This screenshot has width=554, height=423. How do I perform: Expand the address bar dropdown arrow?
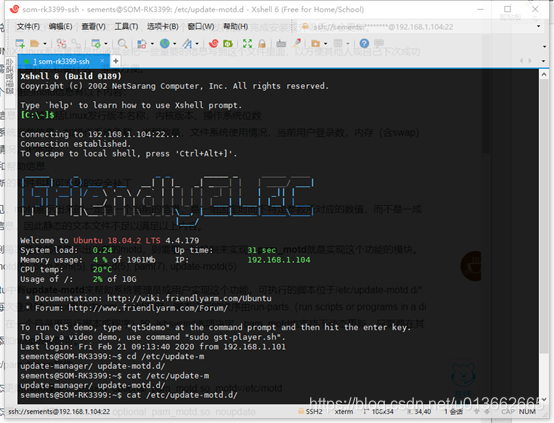538,26
